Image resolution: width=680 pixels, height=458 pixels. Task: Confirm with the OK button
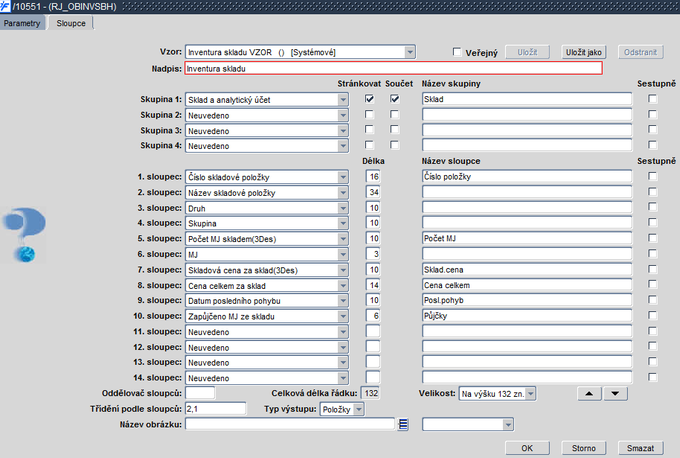527,447
